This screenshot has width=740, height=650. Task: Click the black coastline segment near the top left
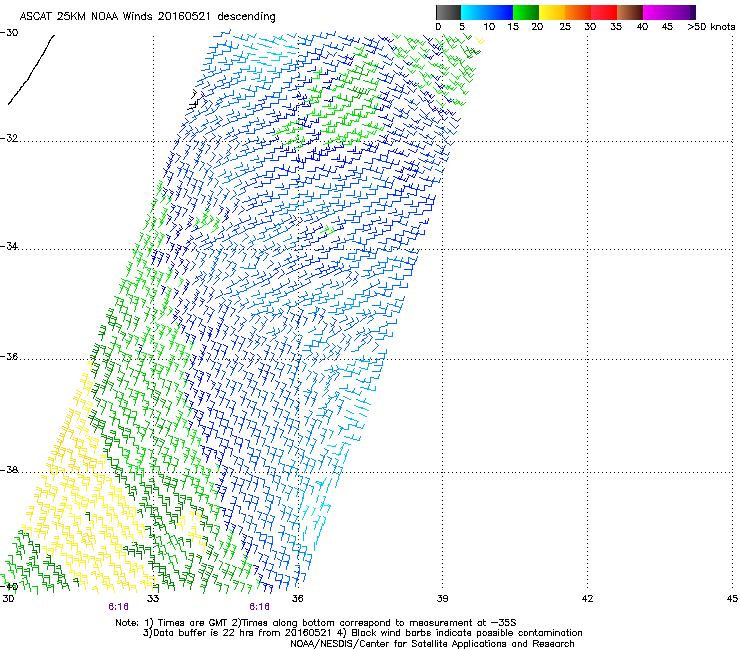click(31, 69)
